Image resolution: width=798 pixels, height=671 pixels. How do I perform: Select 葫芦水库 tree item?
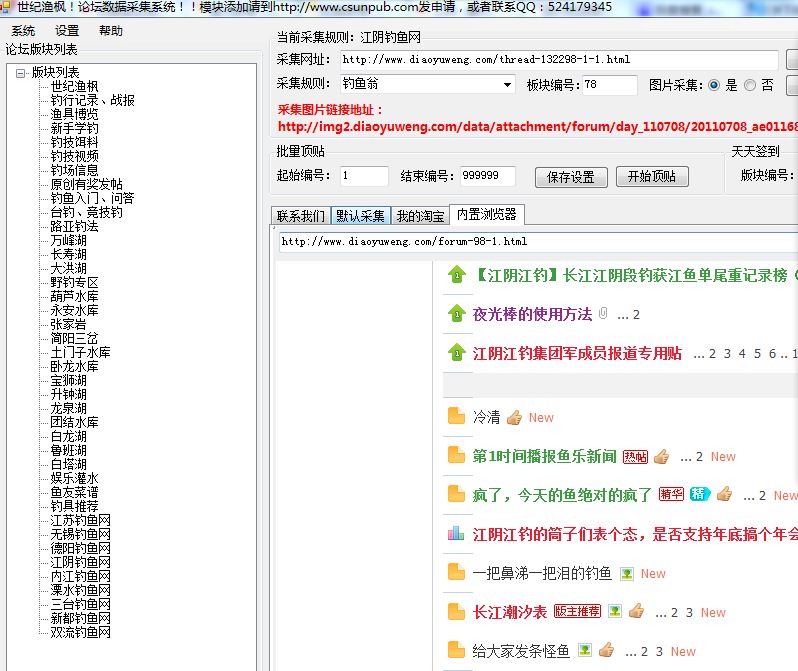point(74,296)
